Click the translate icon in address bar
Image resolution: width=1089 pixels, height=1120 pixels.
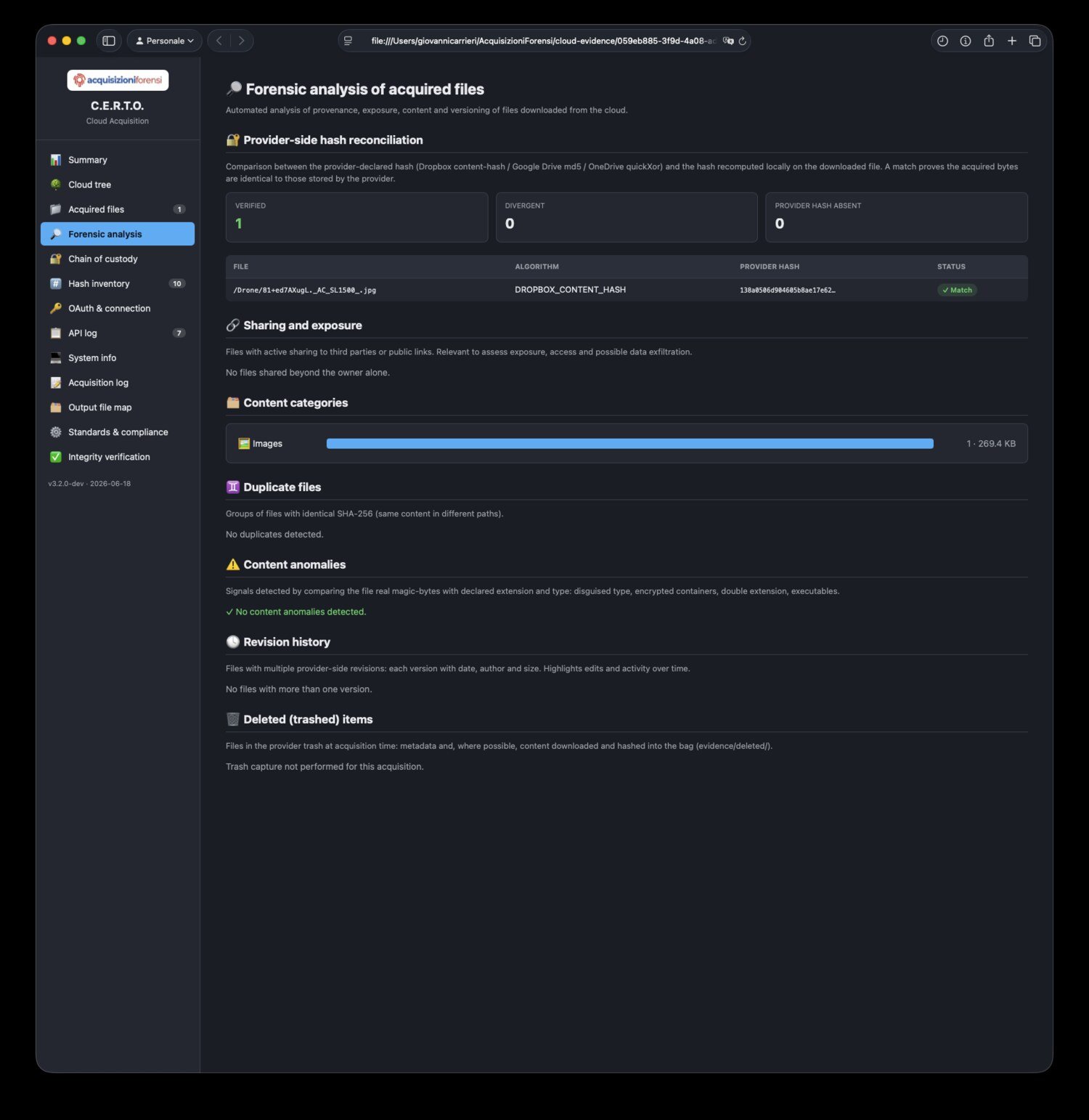728,41
